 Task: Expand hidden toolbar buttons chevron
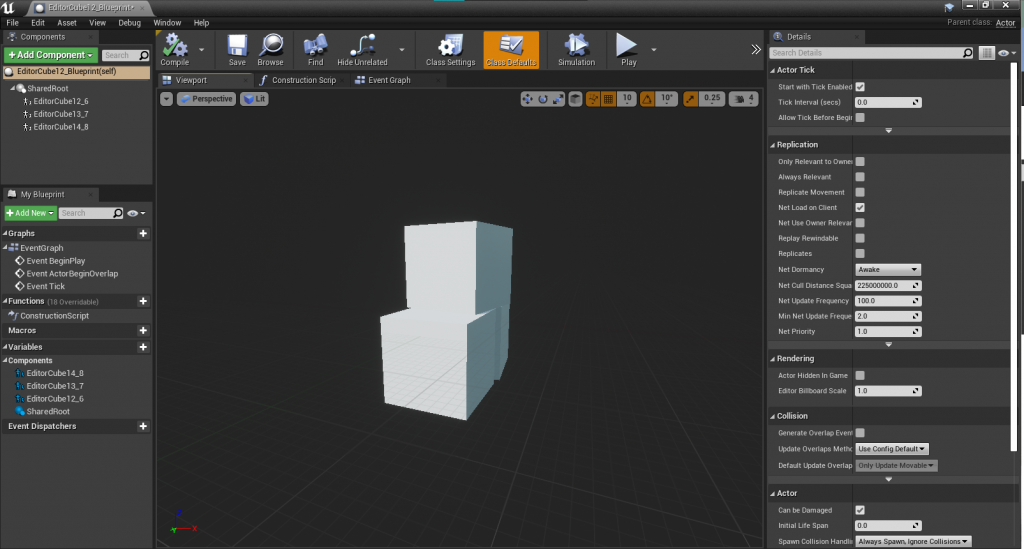pos(756,50)
